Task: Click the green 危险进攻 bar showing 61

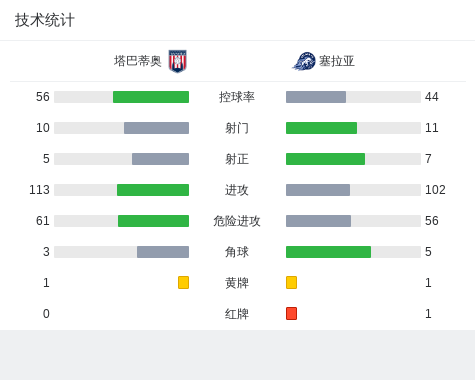Action: point(153,221)
